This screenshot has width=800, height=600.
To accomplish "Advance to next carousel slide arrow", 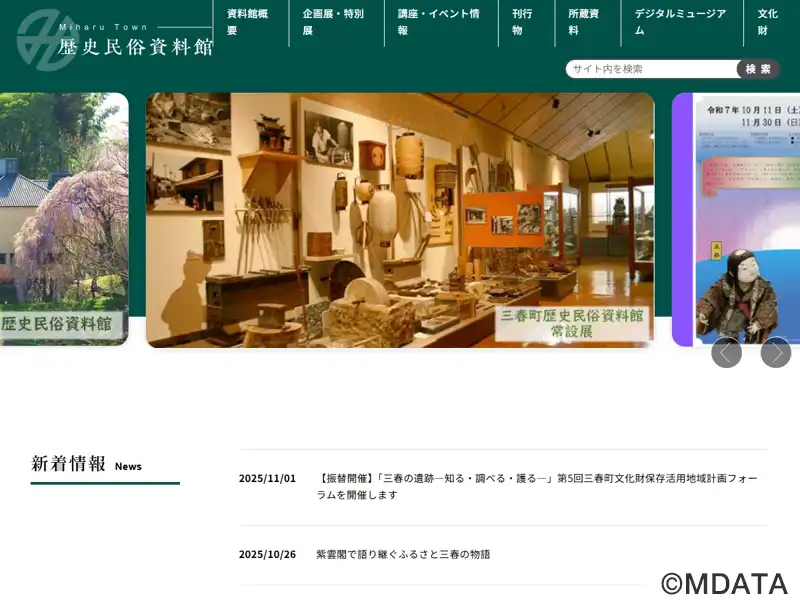I will click(775, 352).
